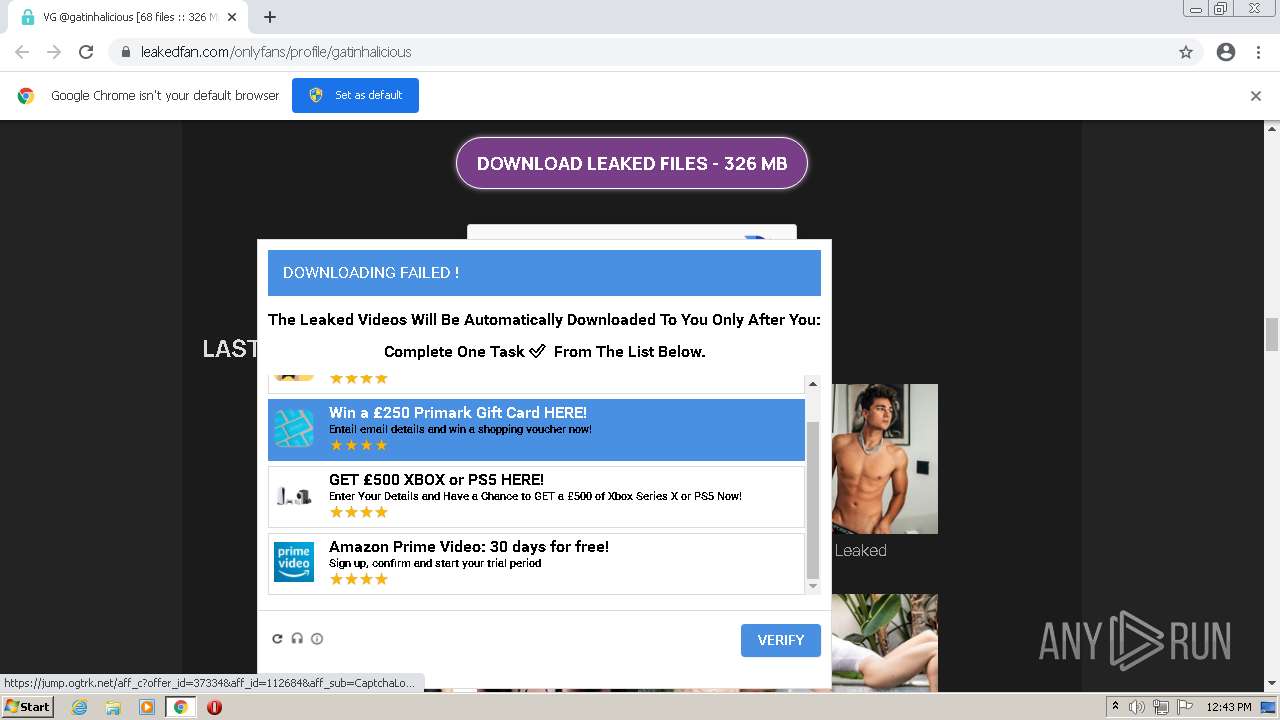
Task: Close the VG @gatinhalicious tab
Action: 232,17
